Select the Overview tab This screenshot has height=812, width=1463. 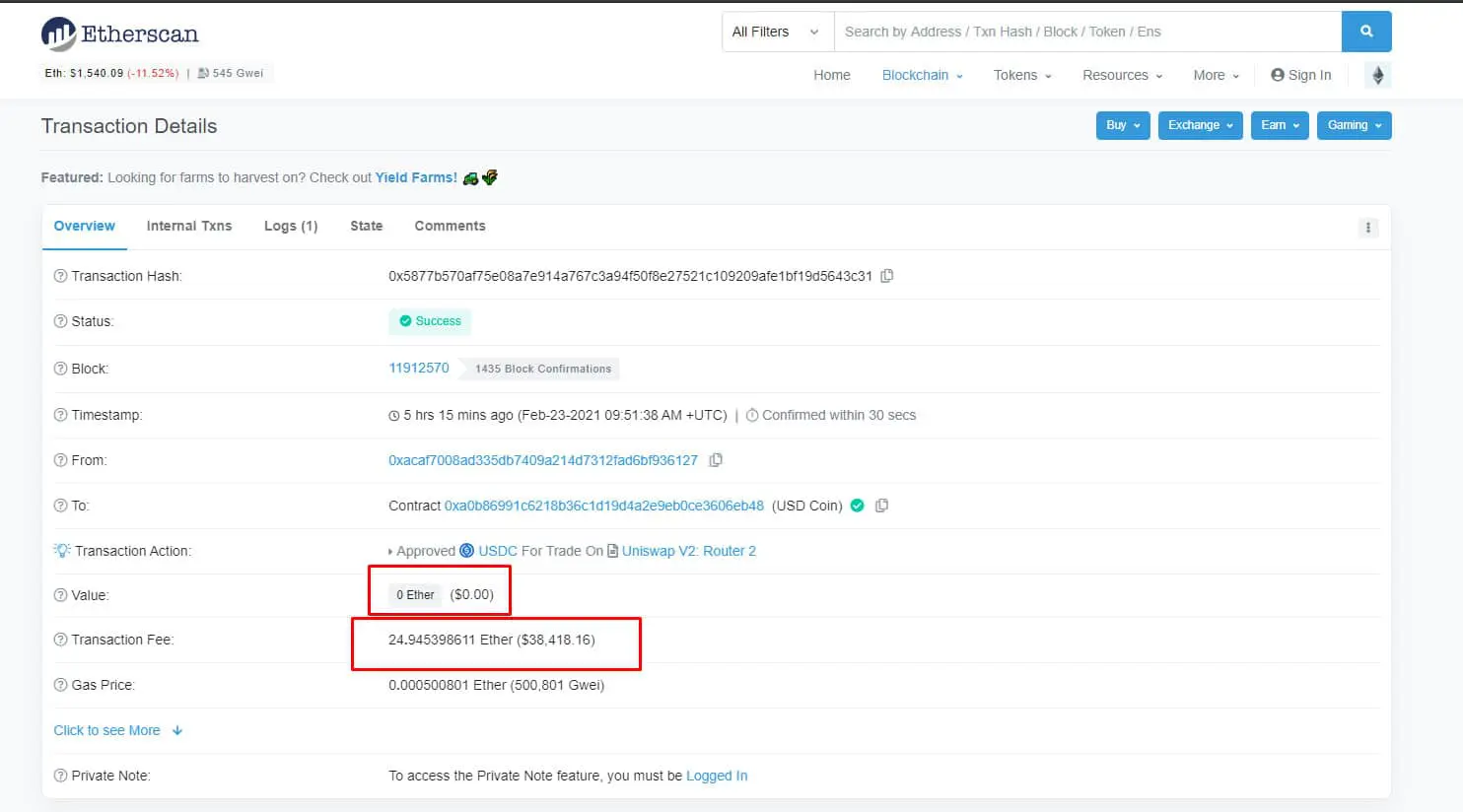click(x=85, y=226)
